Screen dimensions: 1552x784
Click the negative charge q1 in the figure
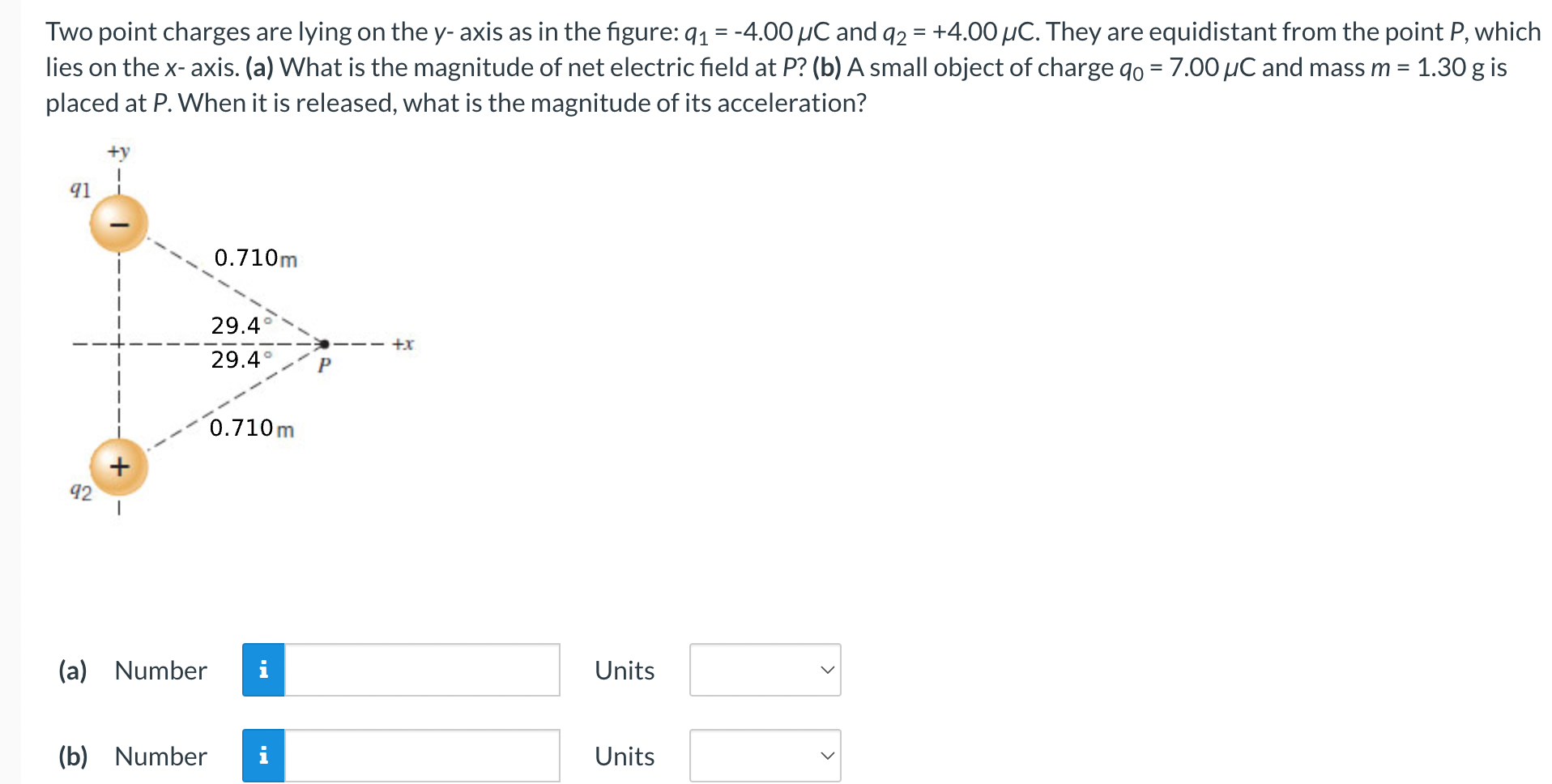coord(118,224)
